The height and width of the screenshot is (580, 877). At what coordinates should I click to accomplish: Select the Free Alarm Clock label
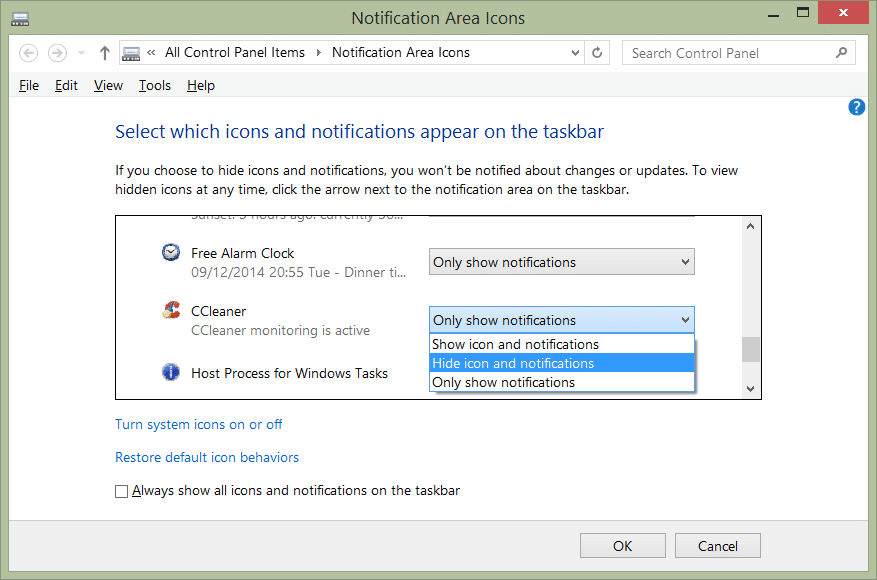(x=242, y=253)
